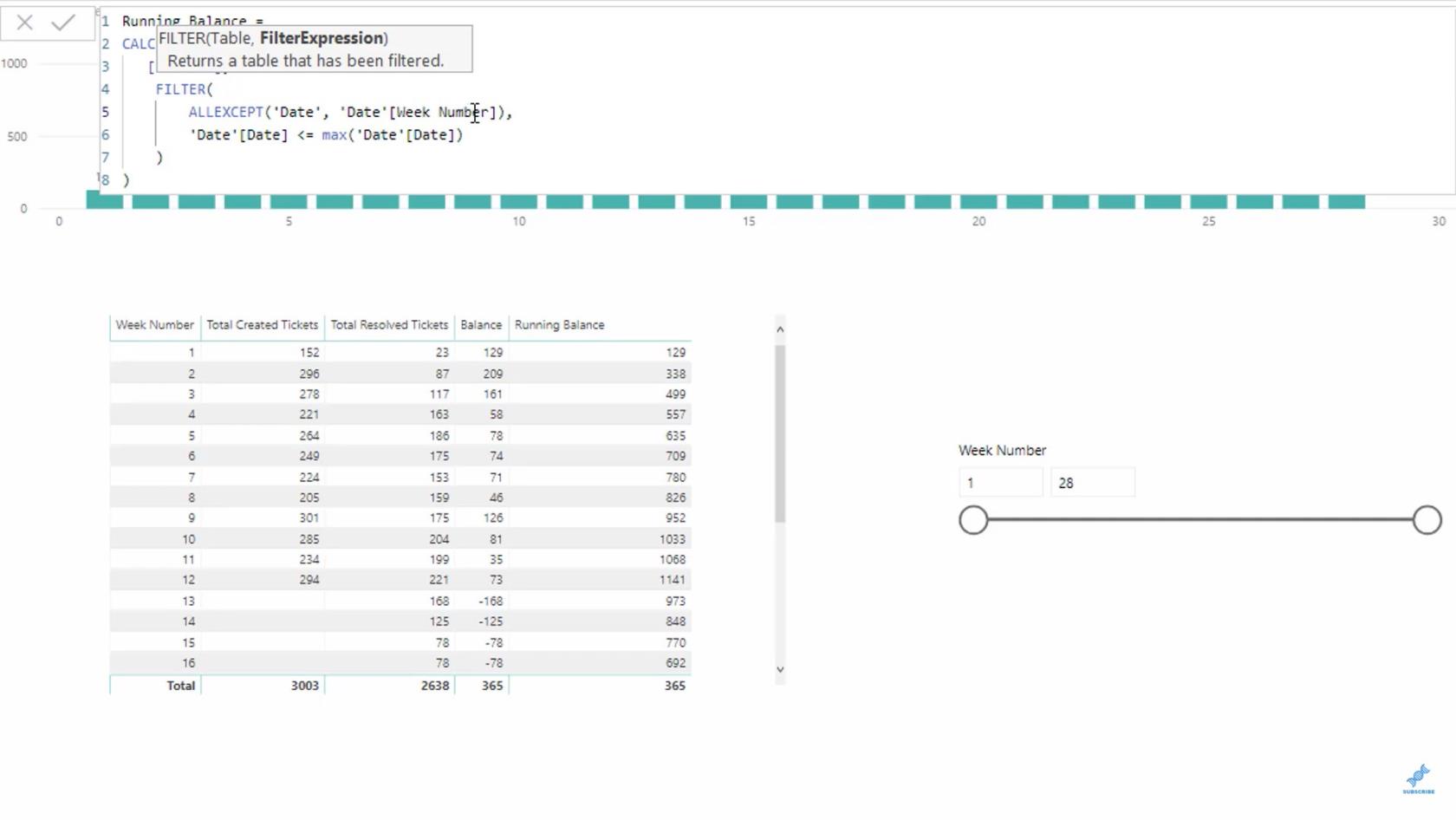The width and height of the screenshot is (1456, 820).
Task: Click the Total row label
Action: tap(180, 686)
